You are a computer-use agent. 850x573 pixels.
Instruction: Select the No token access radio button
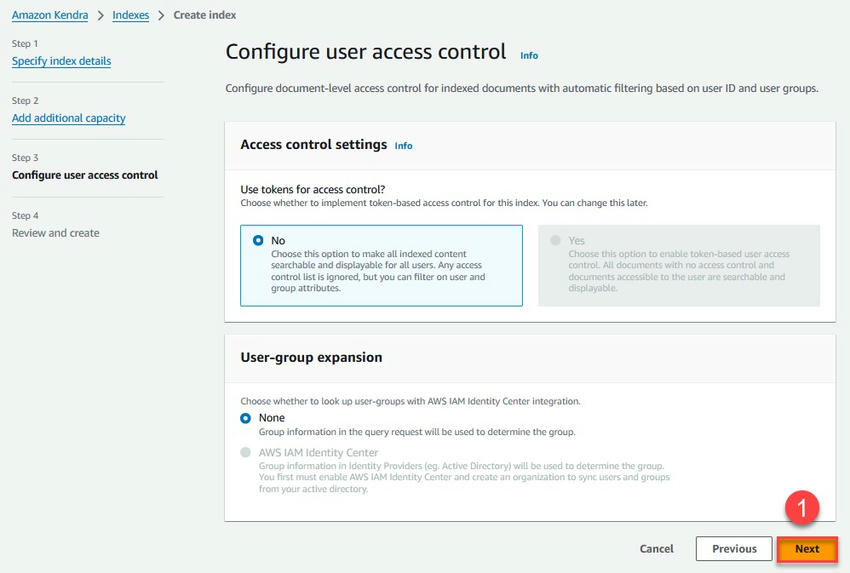[x=258, y=241]
